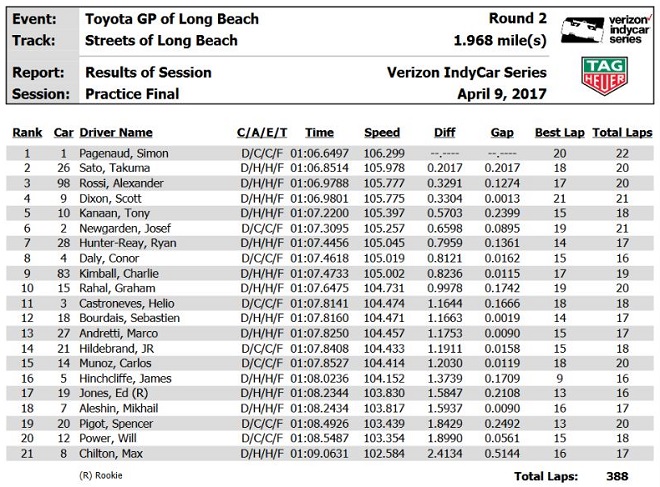Click the C/A/E/T column header
This screenshot has height=487, width=660.
pyautogui.click(x=263, y=132)
